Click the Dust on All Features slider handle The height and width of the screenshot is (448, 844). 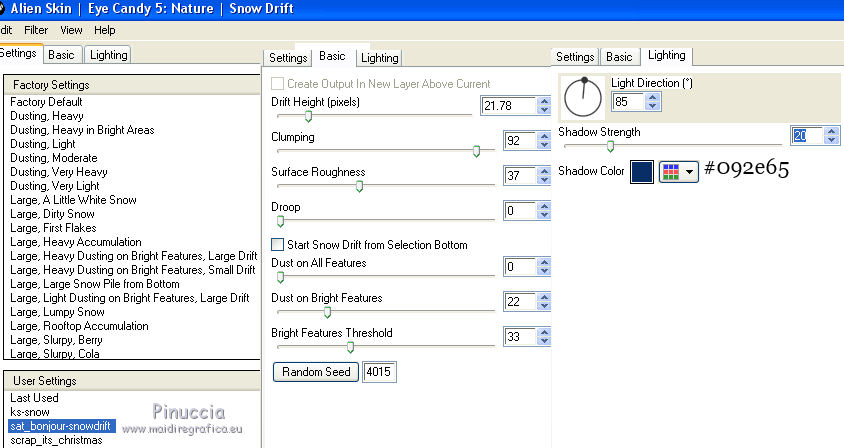(x=280, y=277)
